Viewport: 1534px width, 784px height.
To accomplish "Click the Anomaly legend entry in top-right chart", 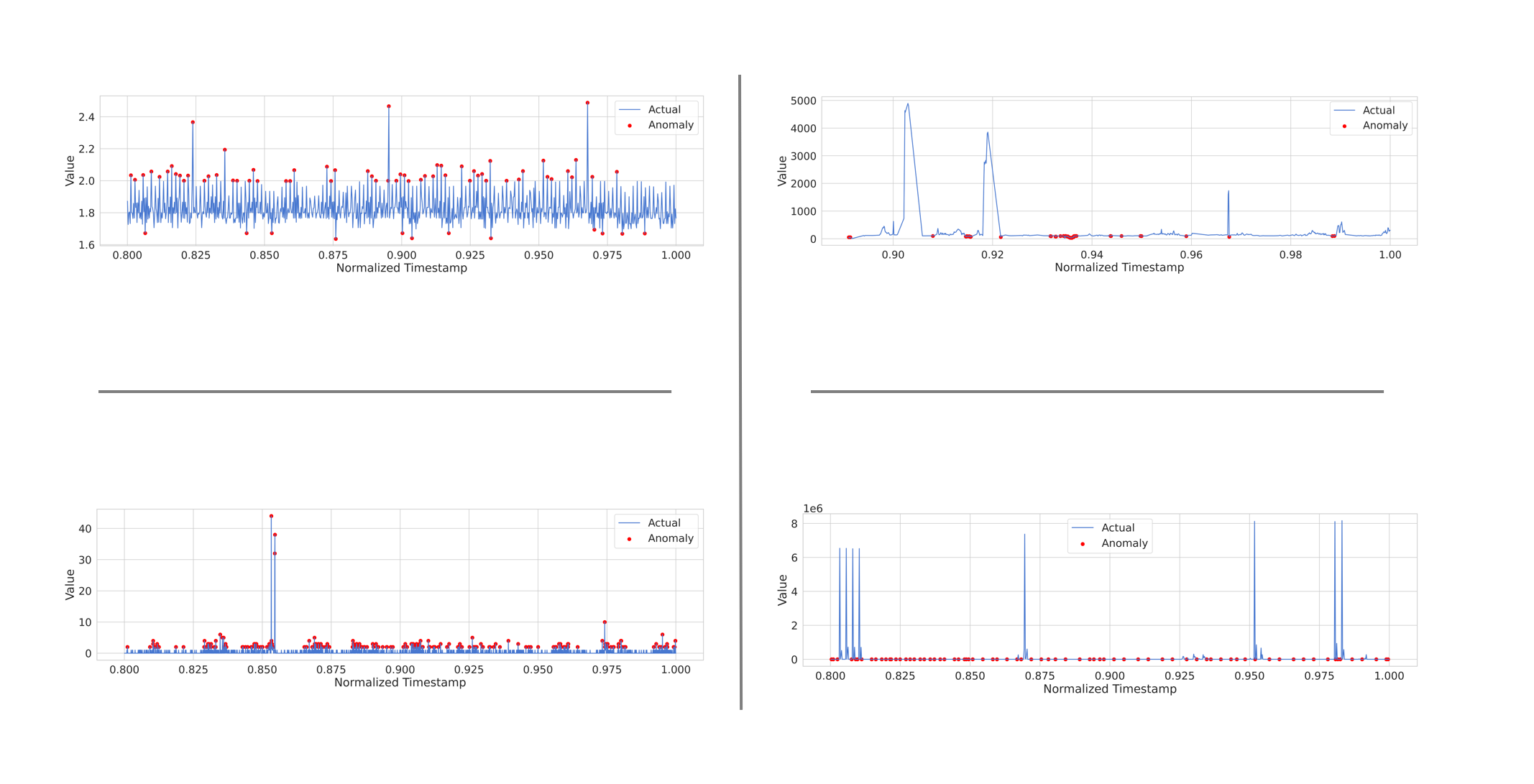I will (x=1384, y=126).
